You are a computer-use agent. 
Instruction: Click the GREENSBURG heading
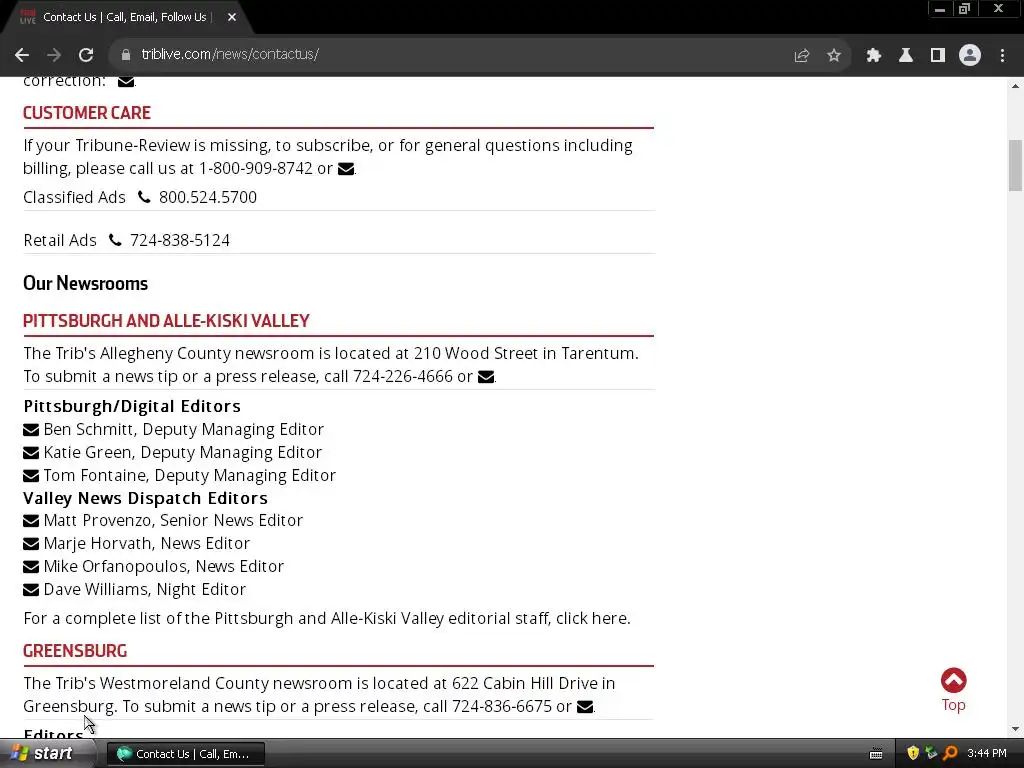point(75,651)
